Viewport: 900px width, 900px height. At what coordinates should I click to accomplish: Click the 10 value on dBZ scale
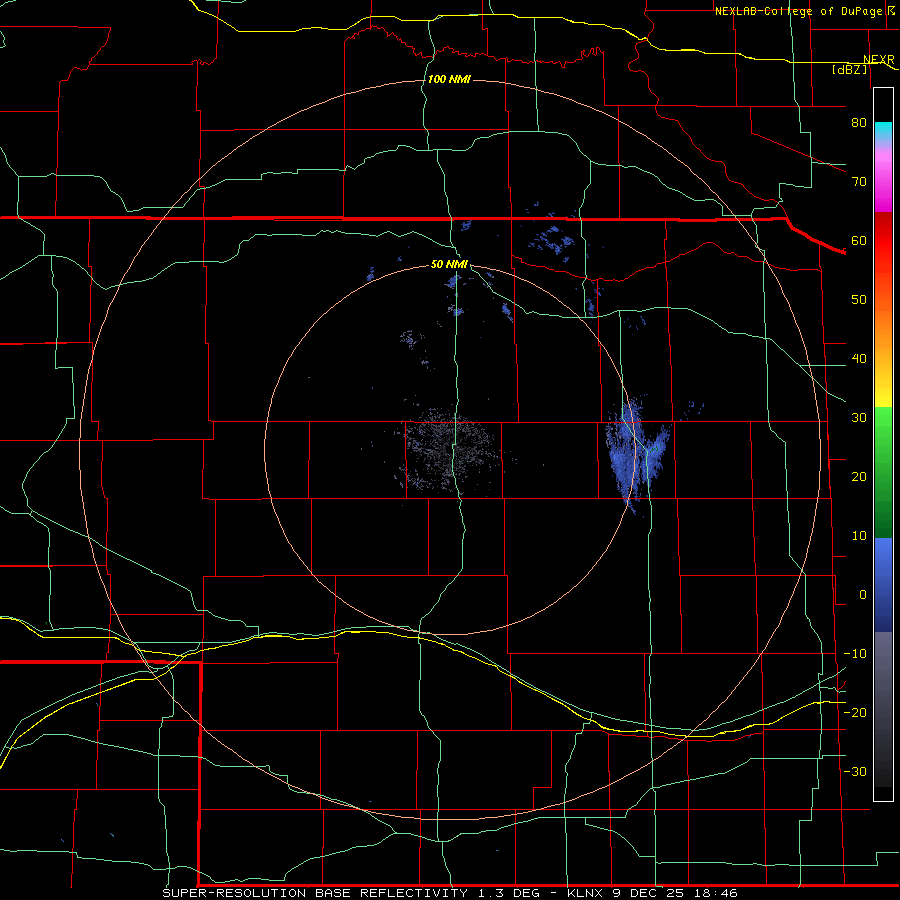tap(859, 536)
